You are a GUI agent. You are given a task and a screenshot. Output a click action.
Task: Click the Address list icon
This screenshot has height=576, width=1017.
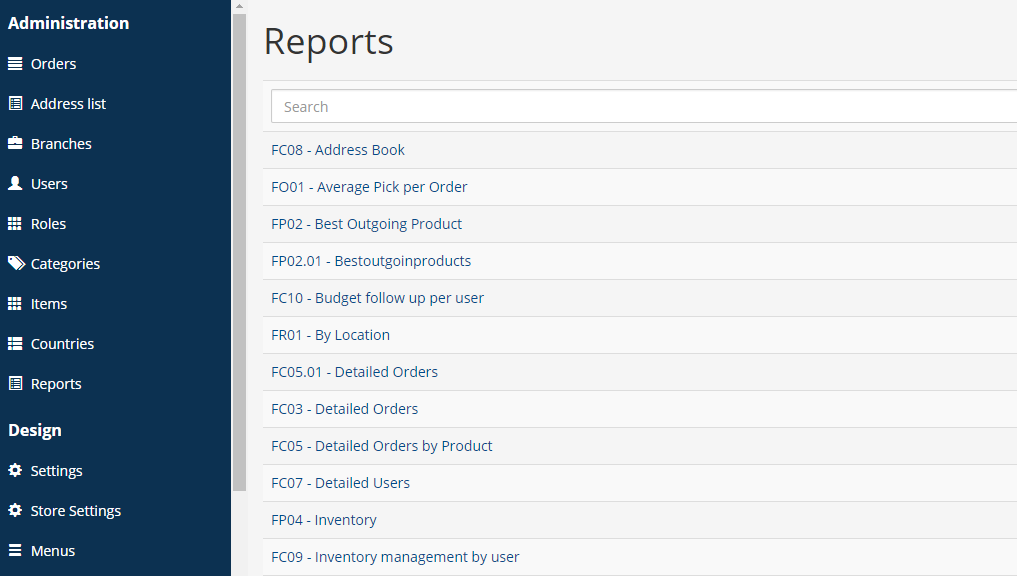point(15,104)
